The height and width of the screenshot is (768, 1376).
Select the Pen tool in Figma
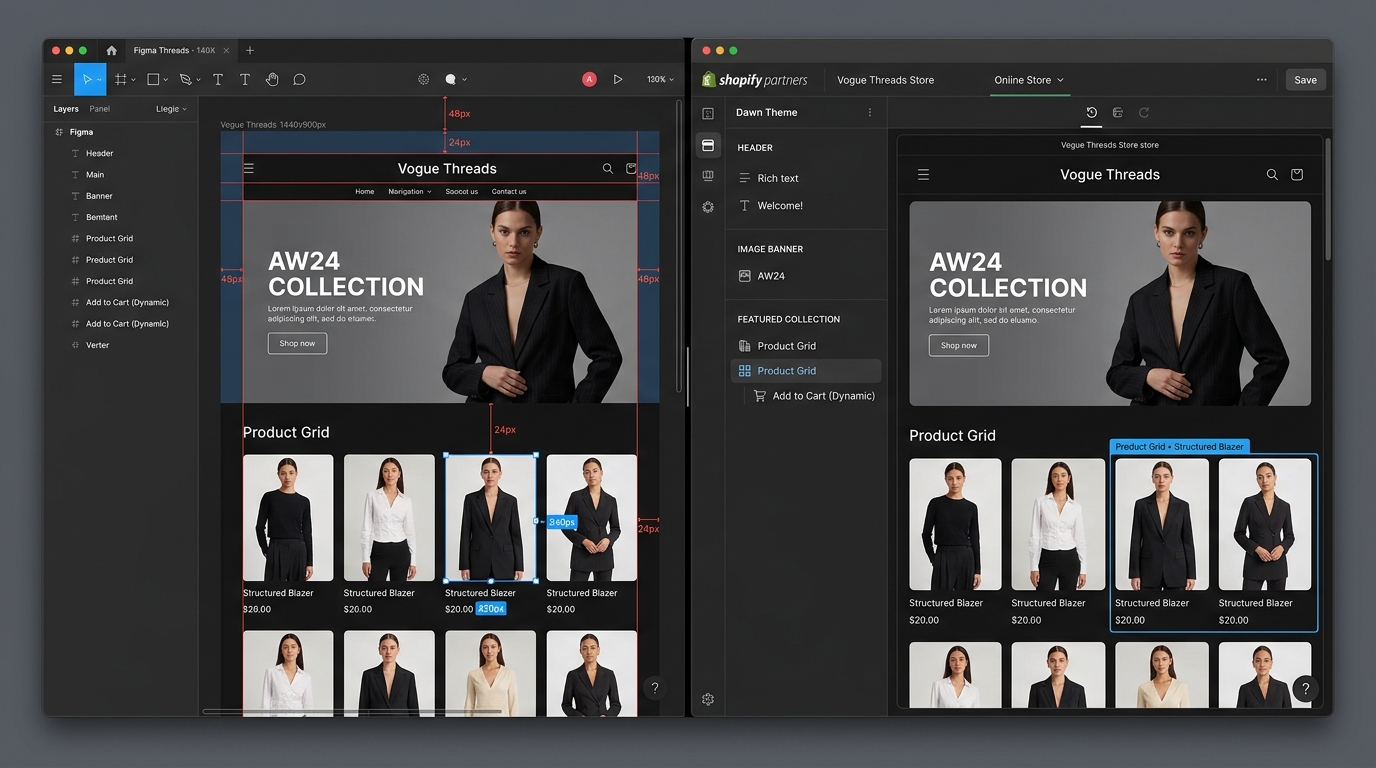(185, 79)
